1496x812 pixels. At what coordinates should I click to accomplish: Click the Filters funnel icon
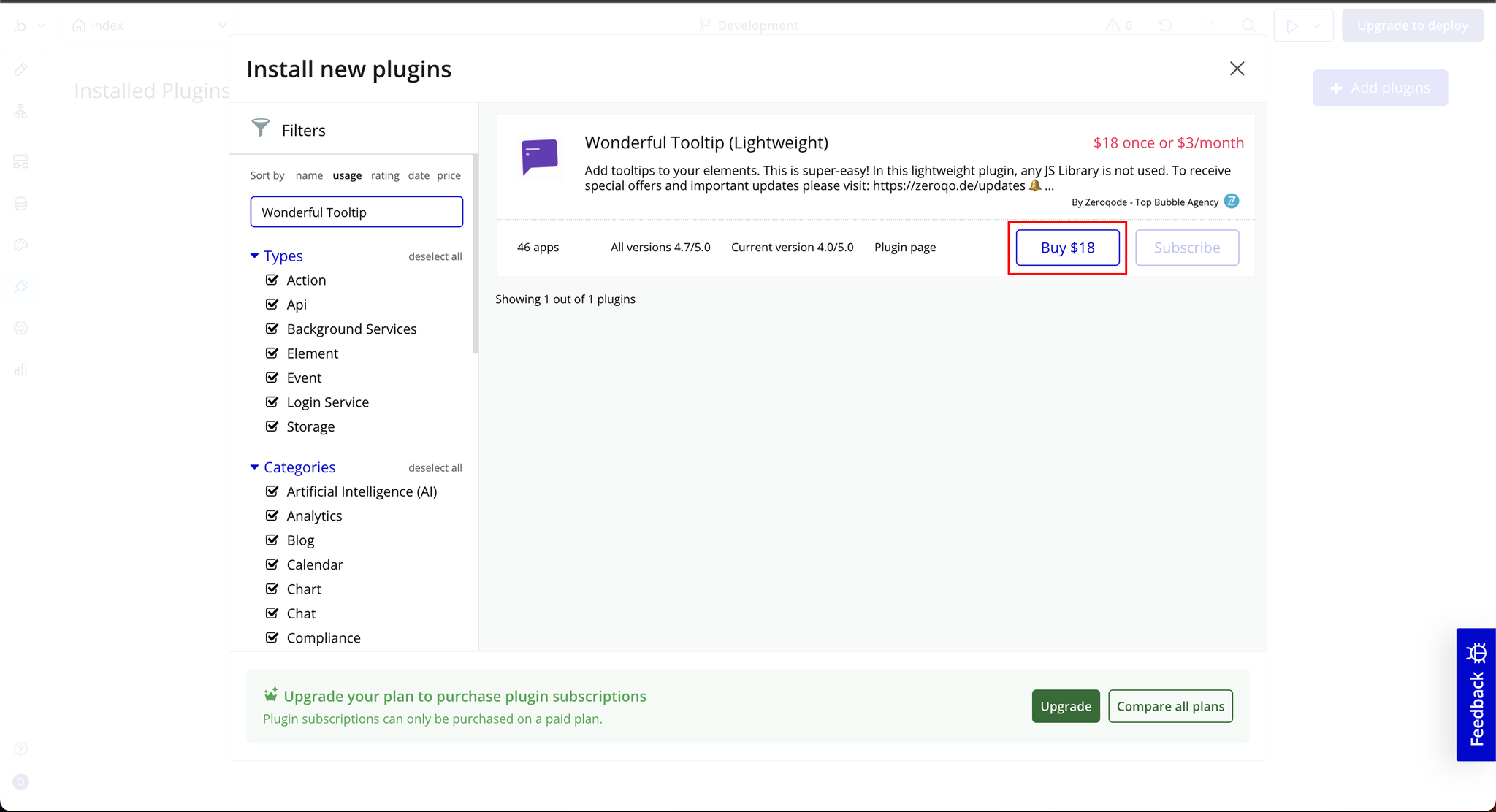(261, 128)
